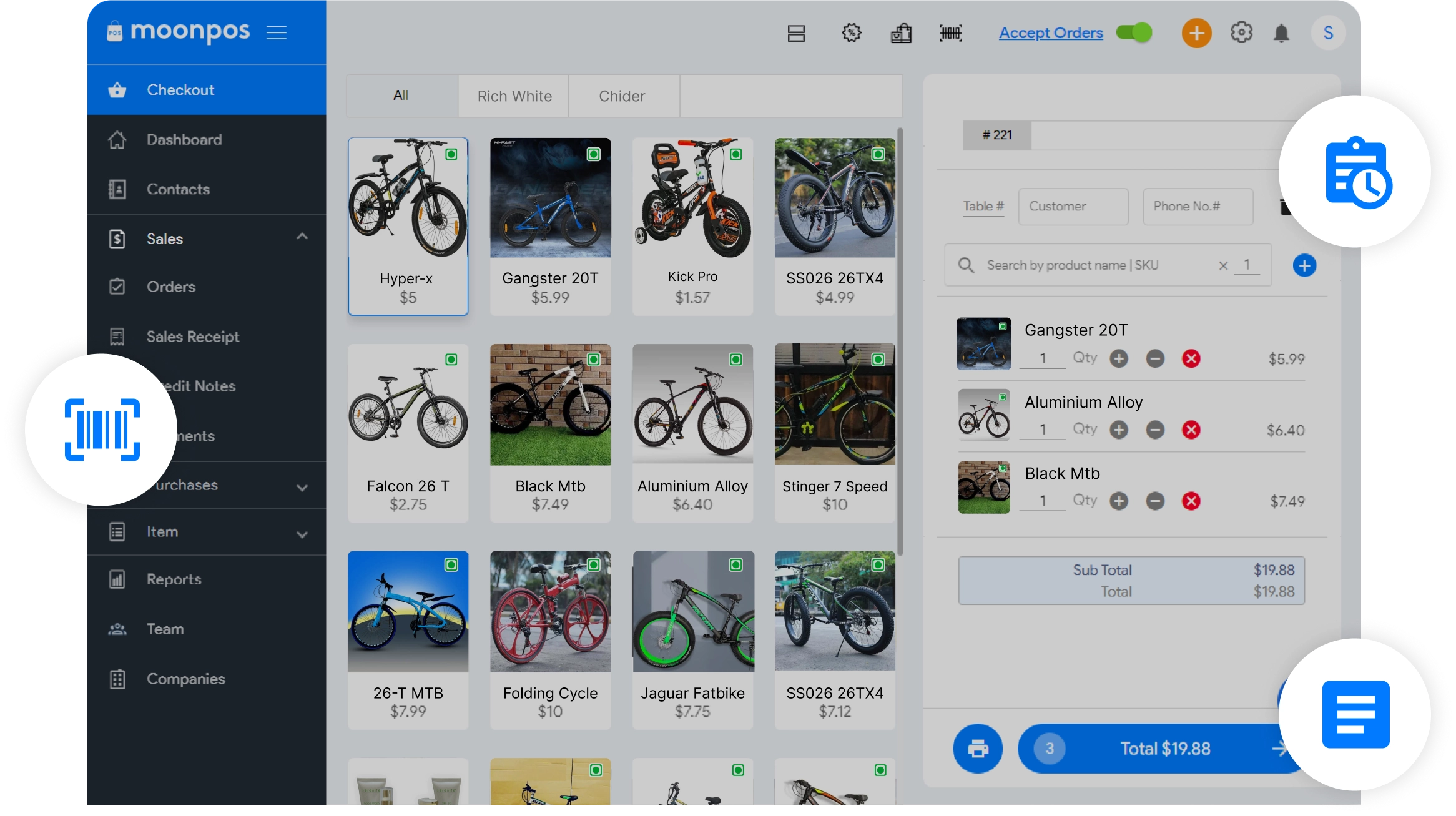The width and height of the screenshot is (1456, 816).
Task: Increase Aluminium Alloy quantity with plus
Action: coord(1118,430)
